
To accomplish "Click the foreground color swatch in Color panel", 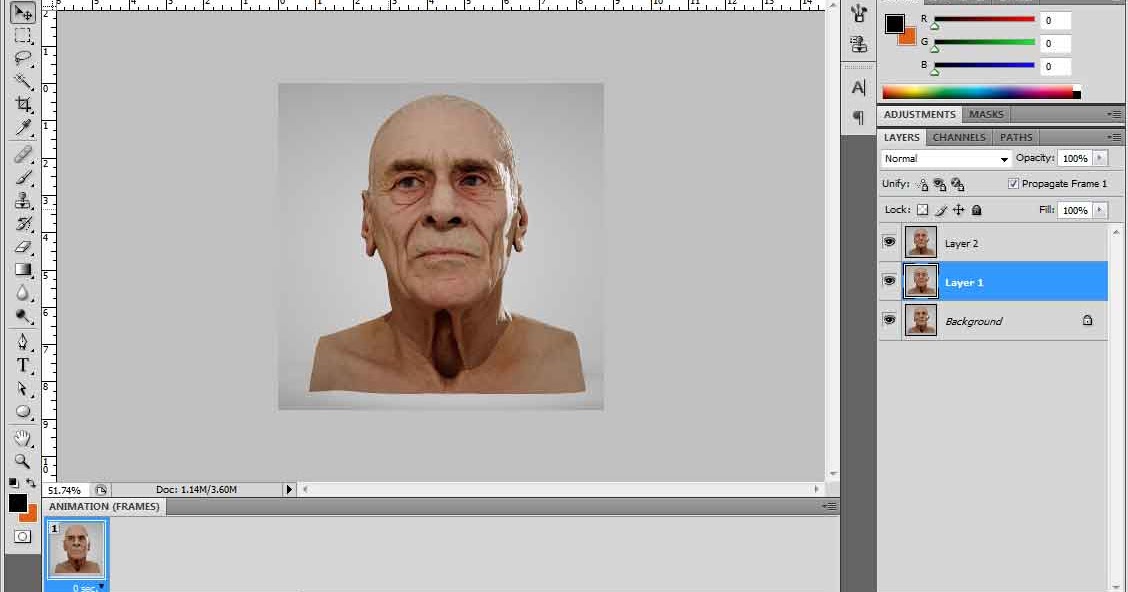I will 894,24.
